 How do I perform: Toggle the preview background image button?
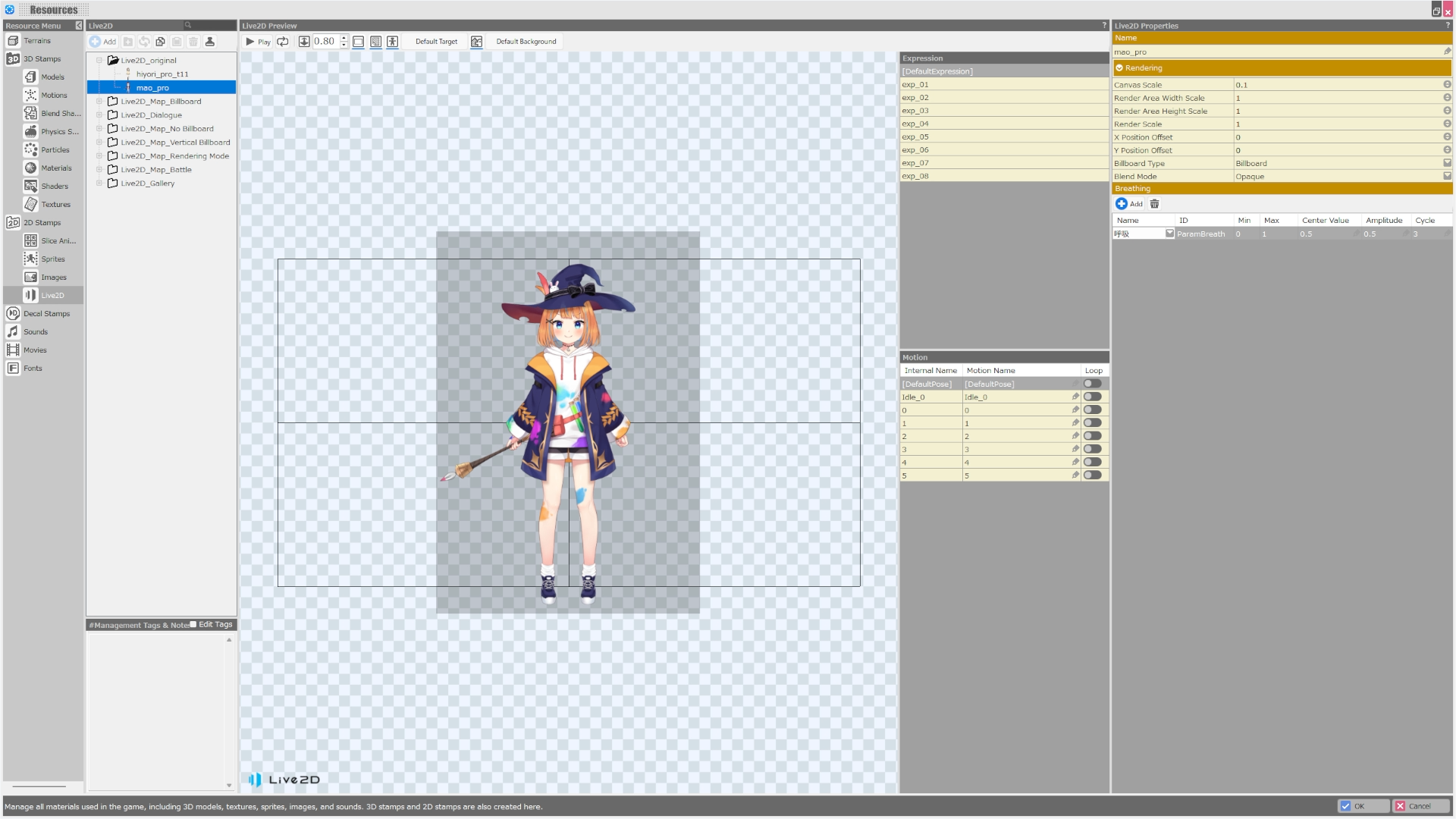(476, 42)
